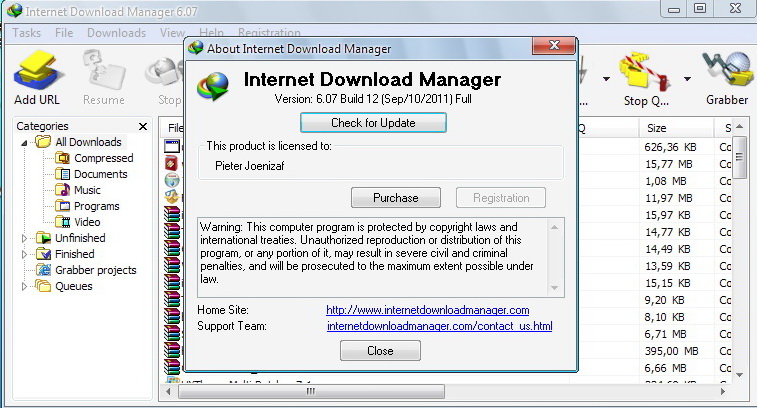
Task: Click file icon in 15,77 MB row
Action: 172,163
